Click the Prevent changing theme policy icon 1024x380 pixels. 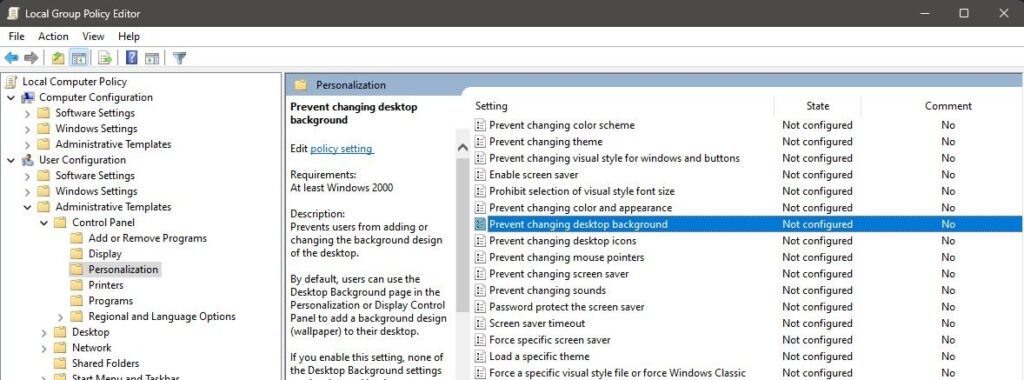tap(480, 142)
